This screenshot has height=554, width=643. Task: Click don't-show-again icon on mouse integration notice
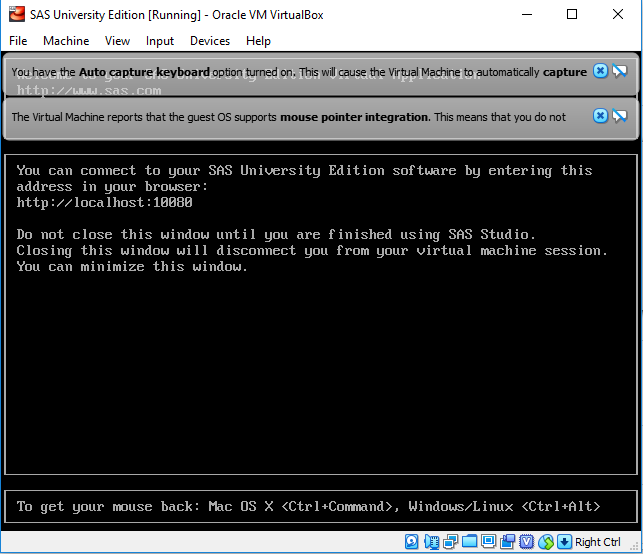620,116
